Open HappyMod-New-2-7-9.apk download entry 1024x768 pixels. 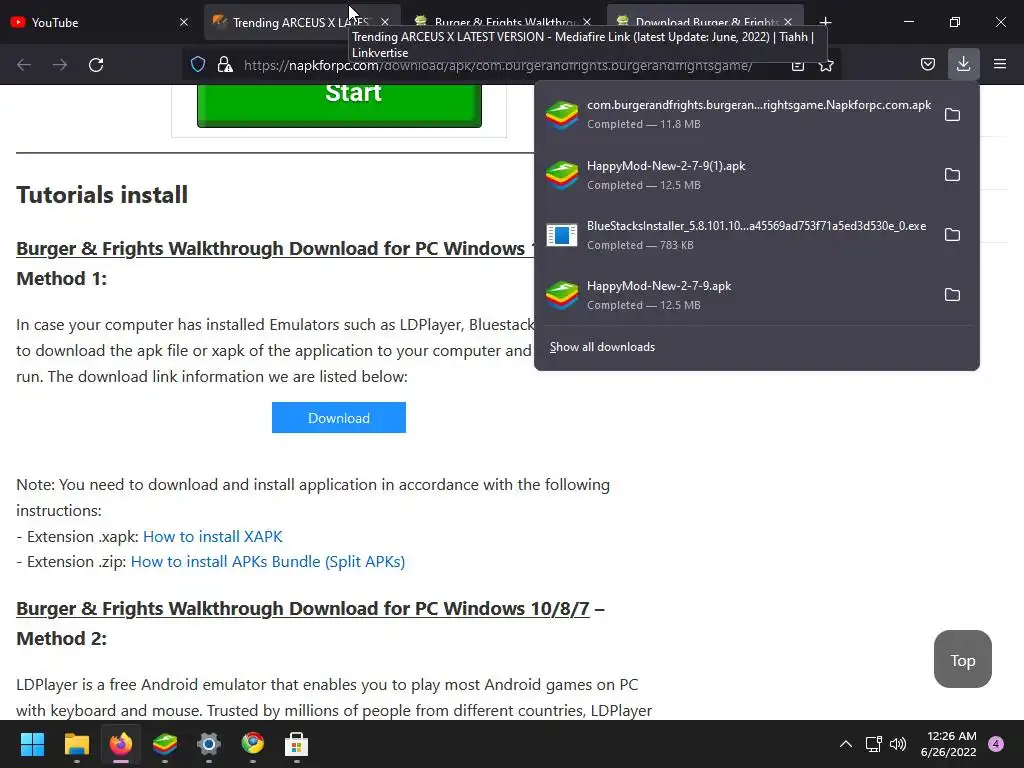pos(738,295)
